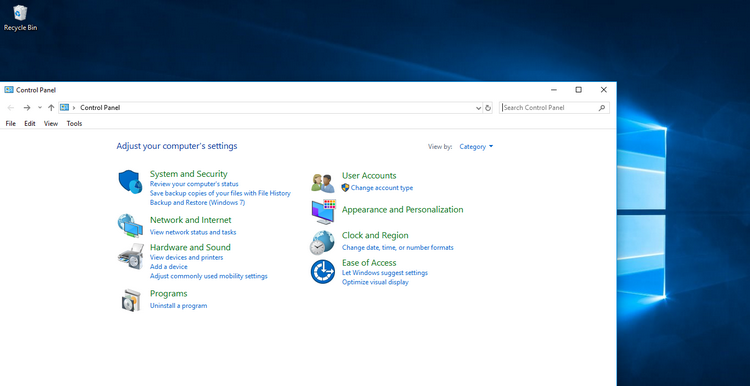Click Optimize visual display link

375,282
